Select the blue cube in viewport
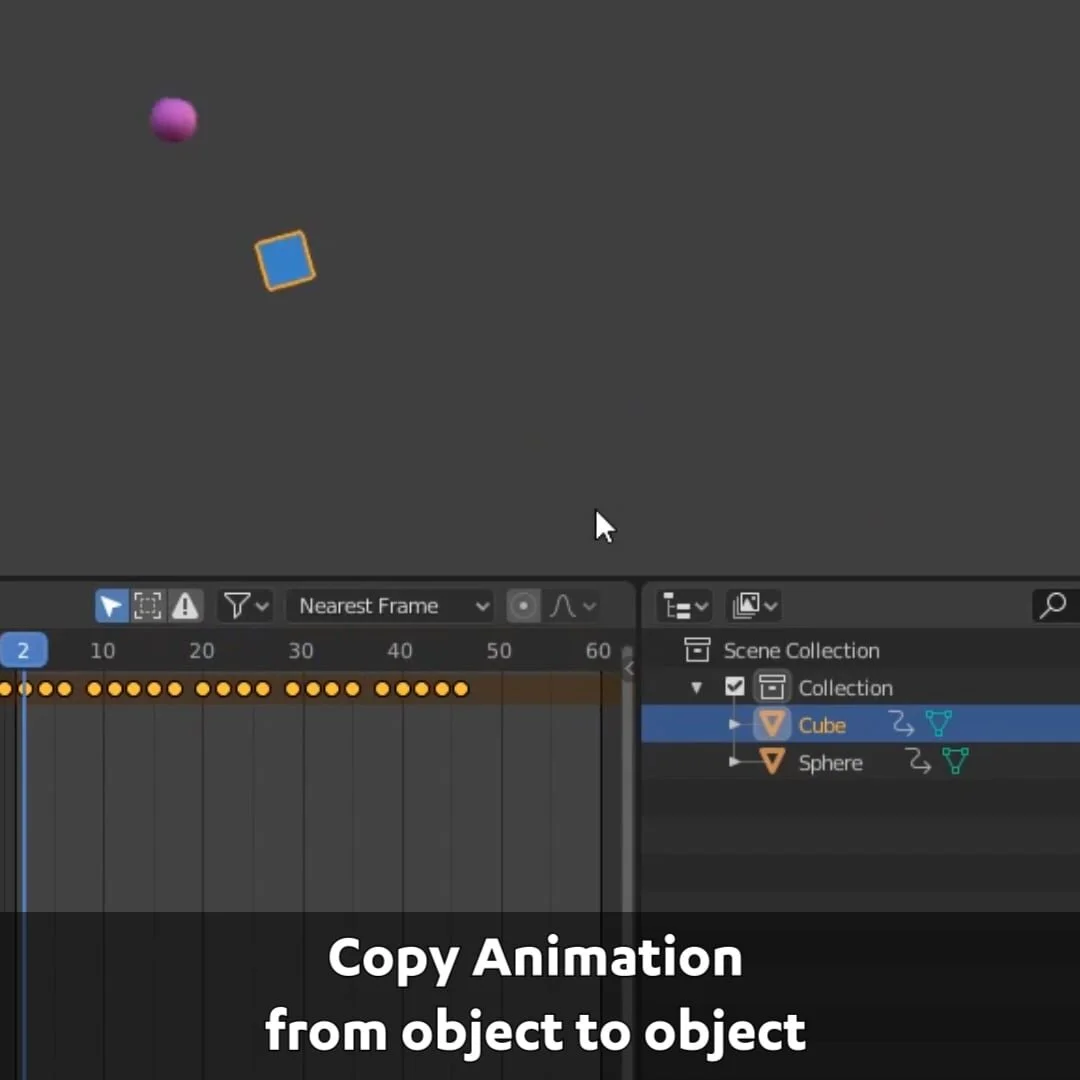1080x1080 pixels. point(285,260)
